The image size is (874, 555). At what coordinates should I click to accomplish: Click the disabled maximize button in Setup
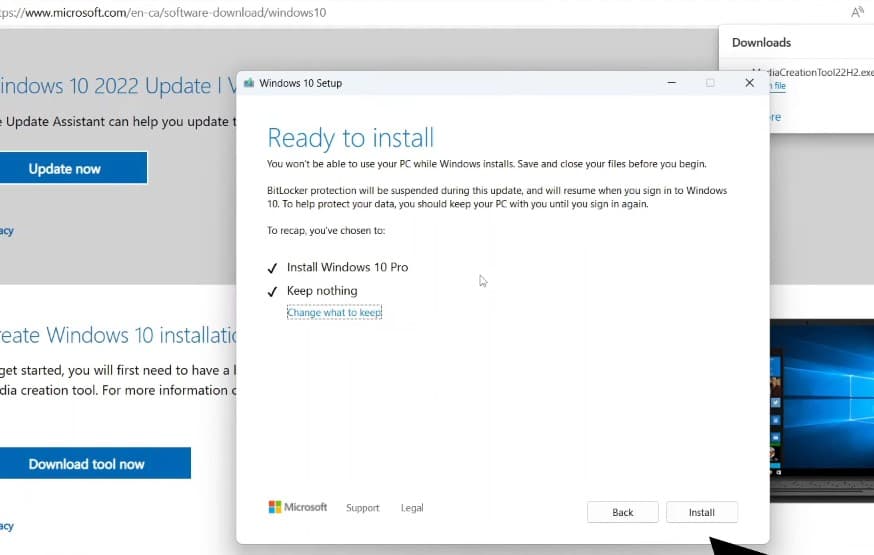pos(710,83)
